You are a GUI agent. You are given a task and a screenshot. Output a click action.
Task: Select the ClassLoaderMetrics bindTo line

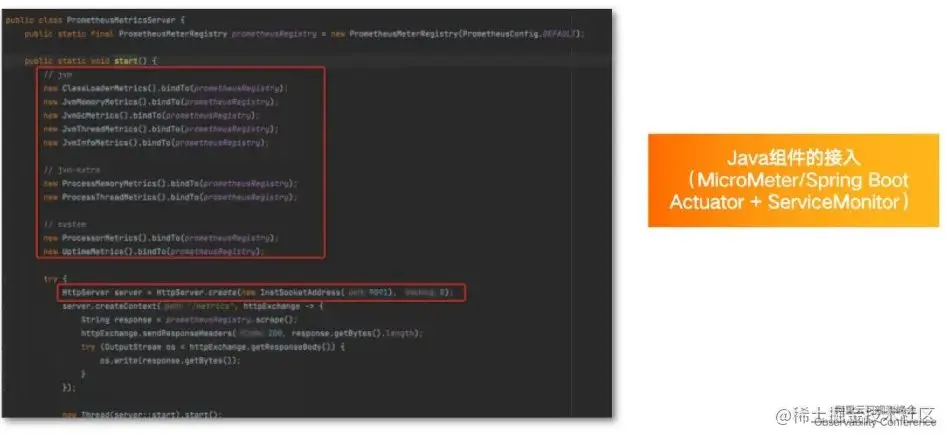(x=164, y=89)
